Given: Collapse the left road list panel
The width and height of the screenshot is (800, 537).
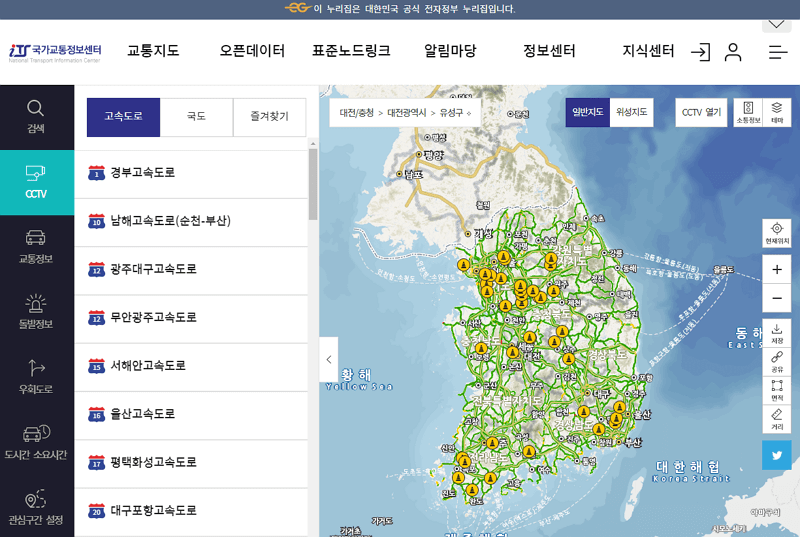Looking at the screenshot, I should point(329,359).
